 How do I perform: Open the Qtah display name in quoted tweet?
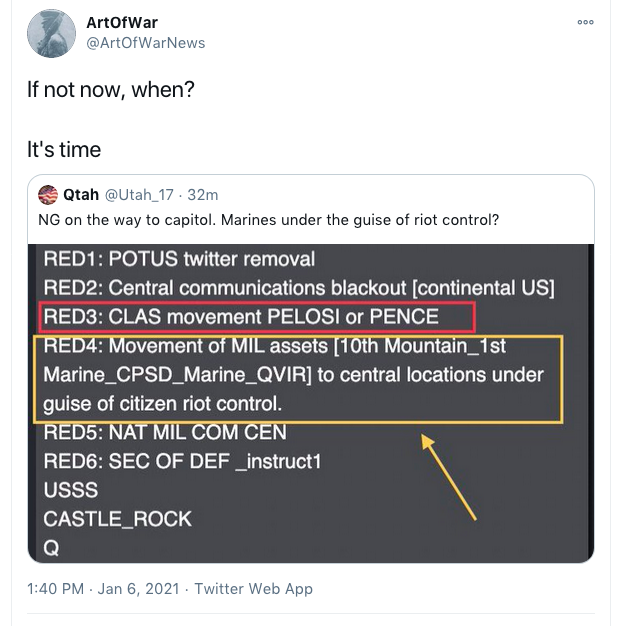point(81,194)
